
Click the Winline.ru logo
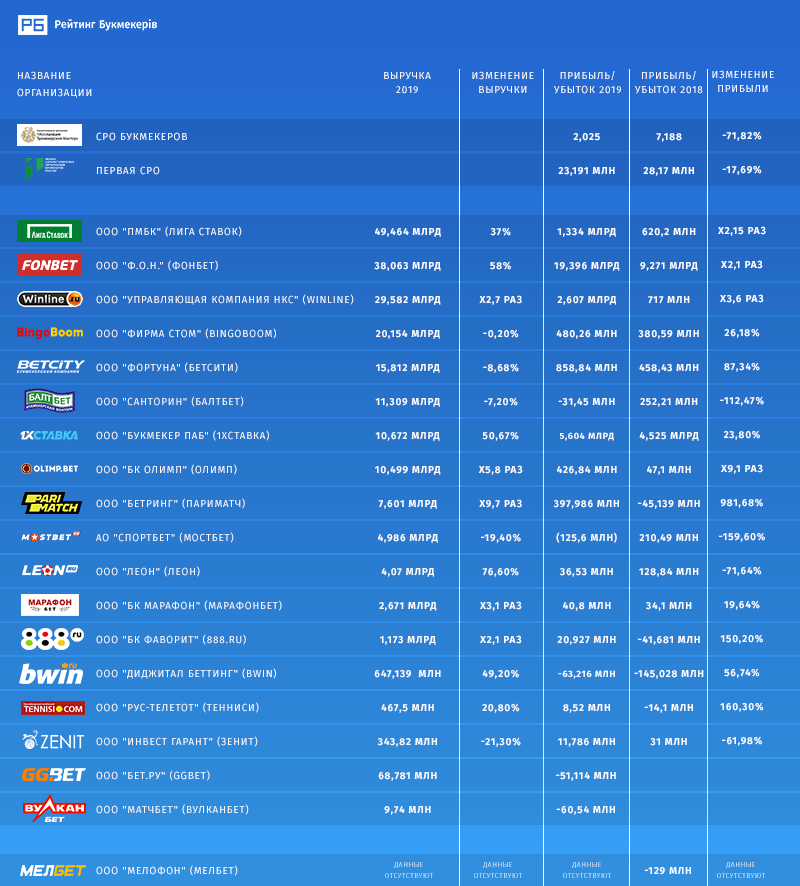point(49,299)
